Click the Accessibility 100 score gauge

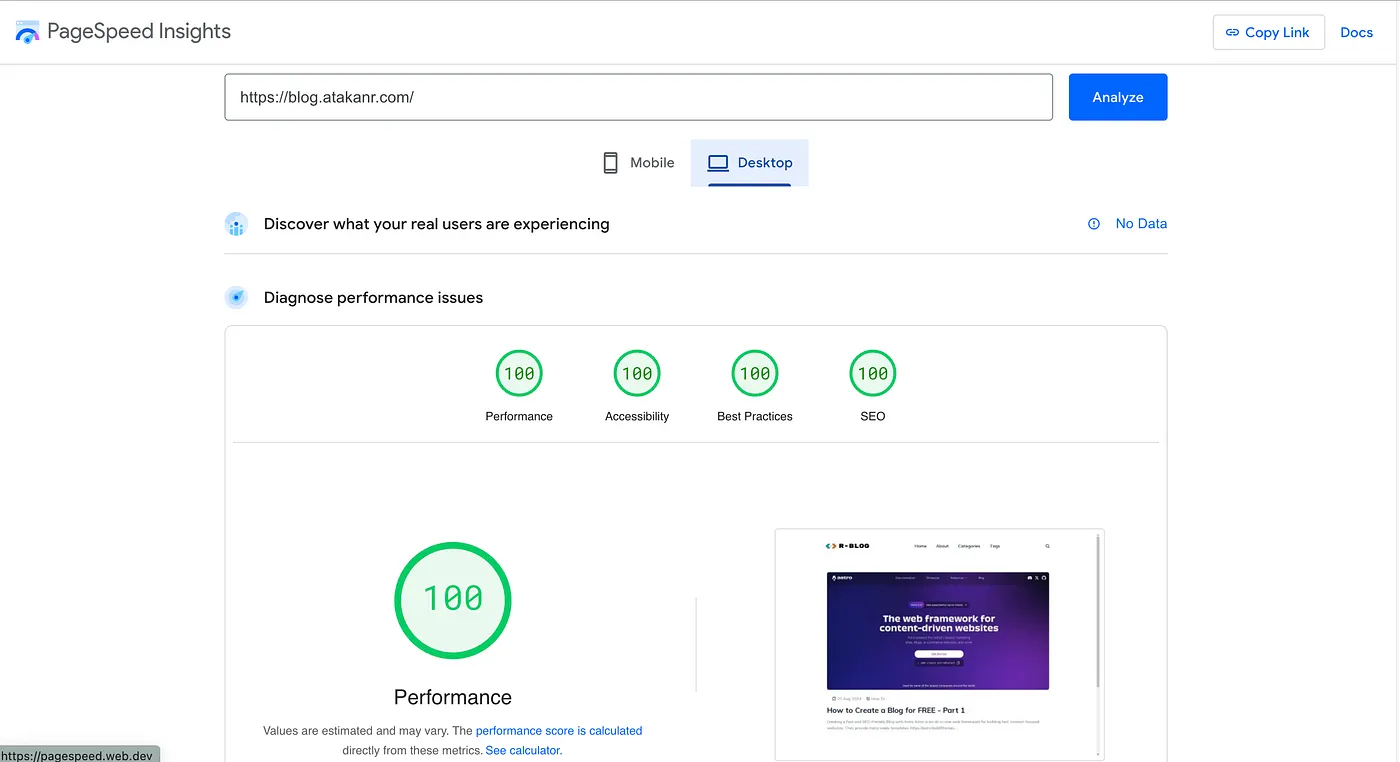pyautogui.click(x=637, y=372)
